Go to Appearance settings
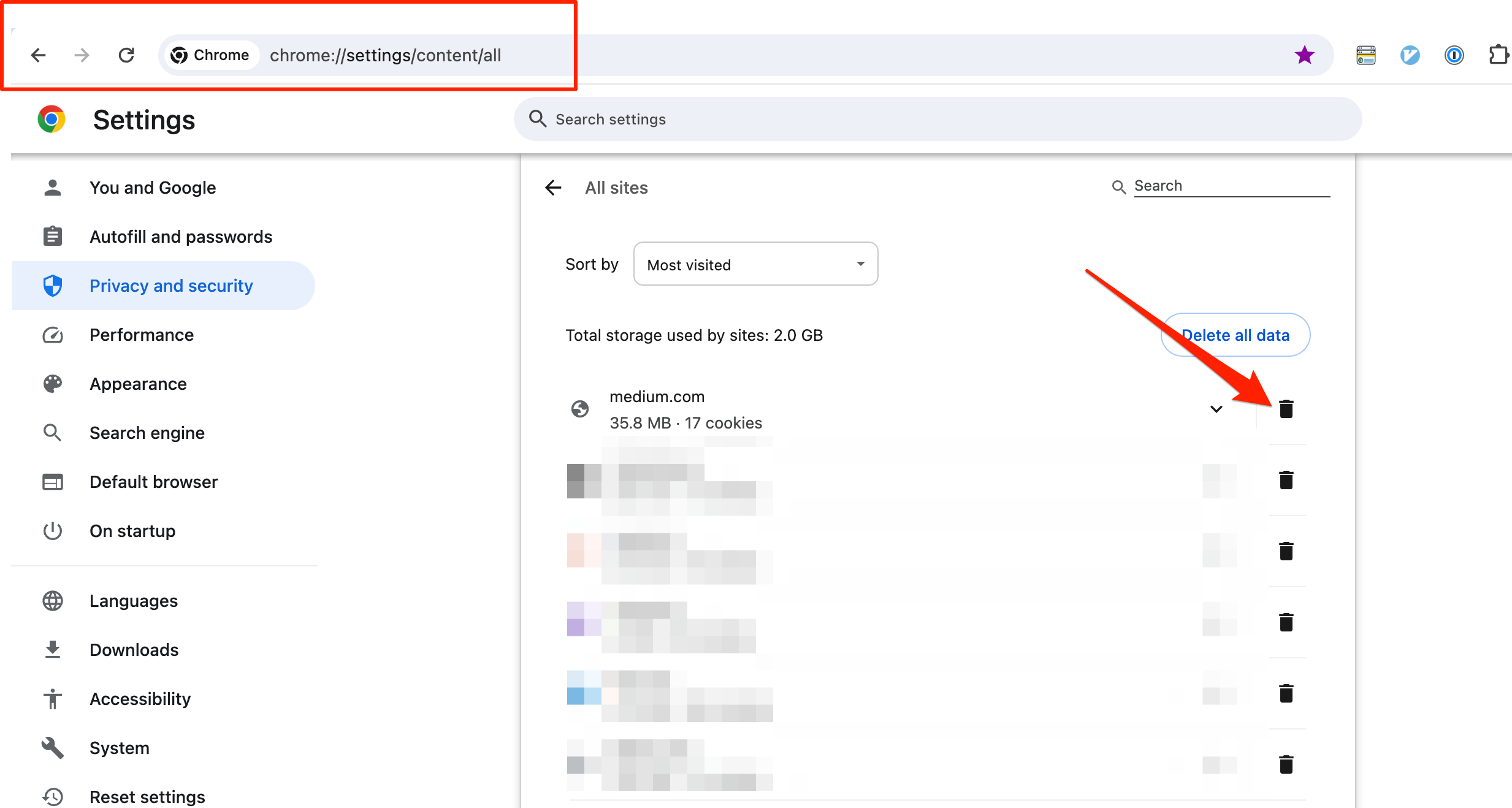 [x=138, y=384]
